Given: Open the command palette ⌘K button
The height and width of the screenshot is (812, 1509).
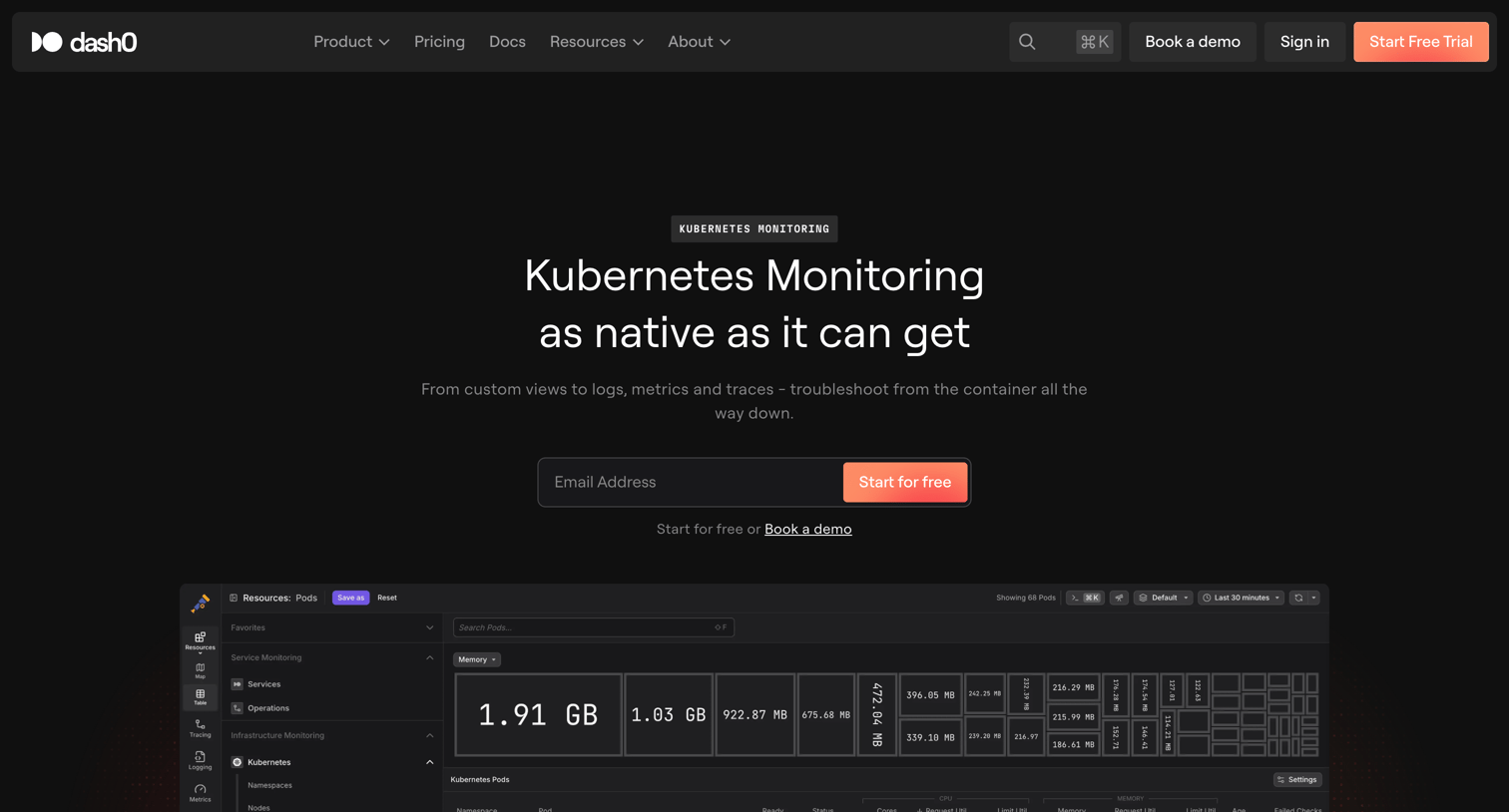Looking at the screenshot, I should (1085, 598).
